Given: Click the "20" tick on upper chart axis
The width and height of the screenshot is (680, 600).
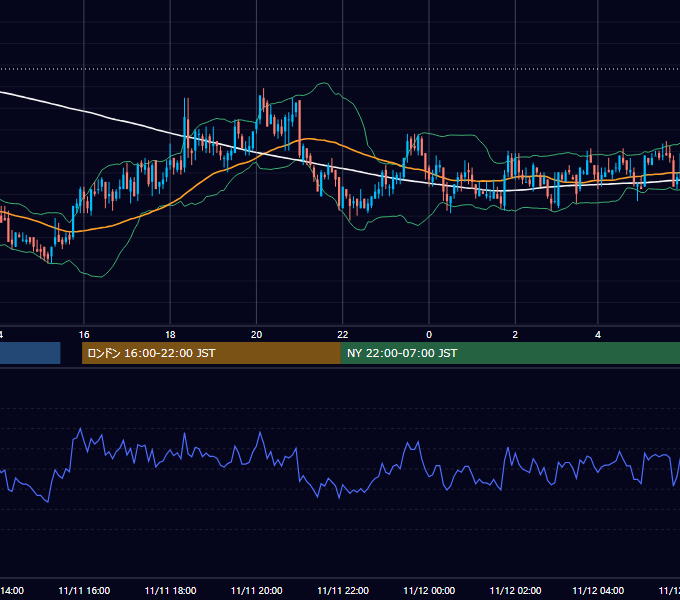Looking at the screenshot, I should 256,335.
